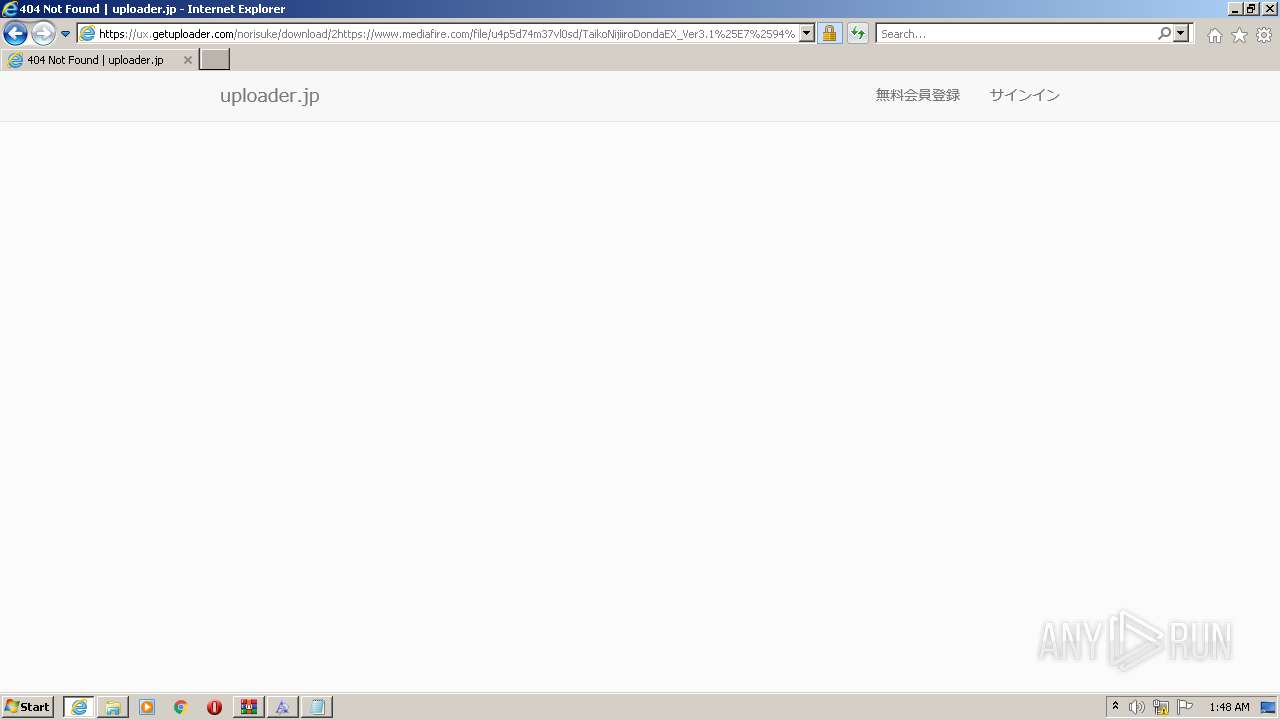Open a new blank tab
Viewport: 1280px width, 720px height.
tap(215, 60)
